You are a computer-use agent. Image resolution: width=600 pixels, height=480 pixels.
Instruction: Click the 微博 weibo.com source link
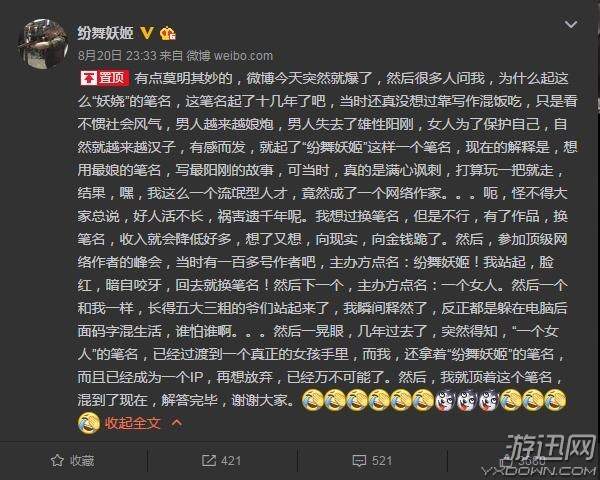[x=230, y=56]
